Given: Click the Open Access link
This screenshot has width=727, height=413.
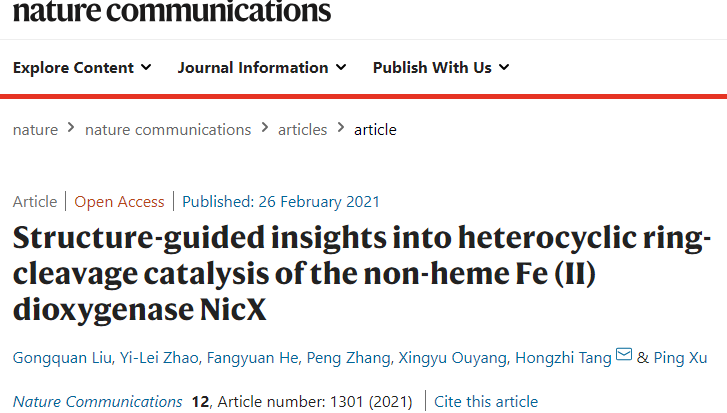Looking at the screenshot, I should (x=119, y=201).
